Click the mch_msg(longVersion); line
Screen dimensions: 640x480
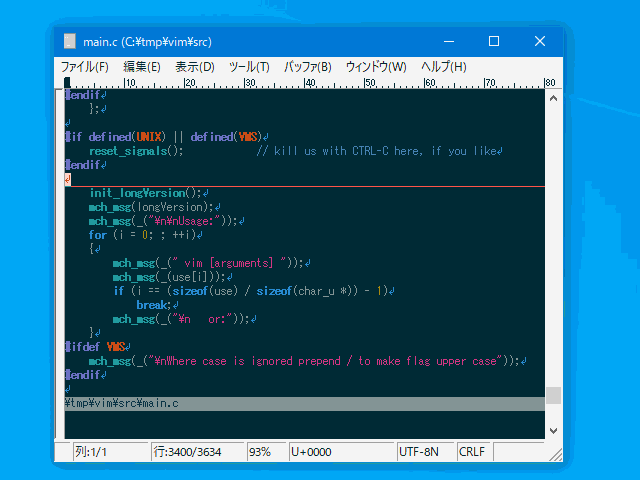click(x=155, y=207)
